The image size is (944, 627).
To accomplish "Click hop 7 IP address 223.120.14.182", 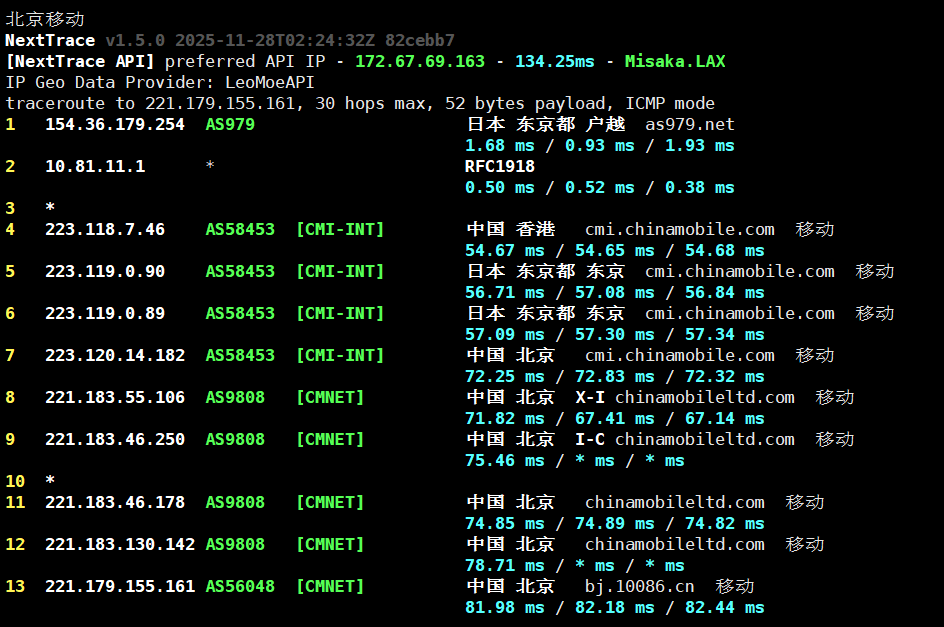I will [x=115, y=355].
